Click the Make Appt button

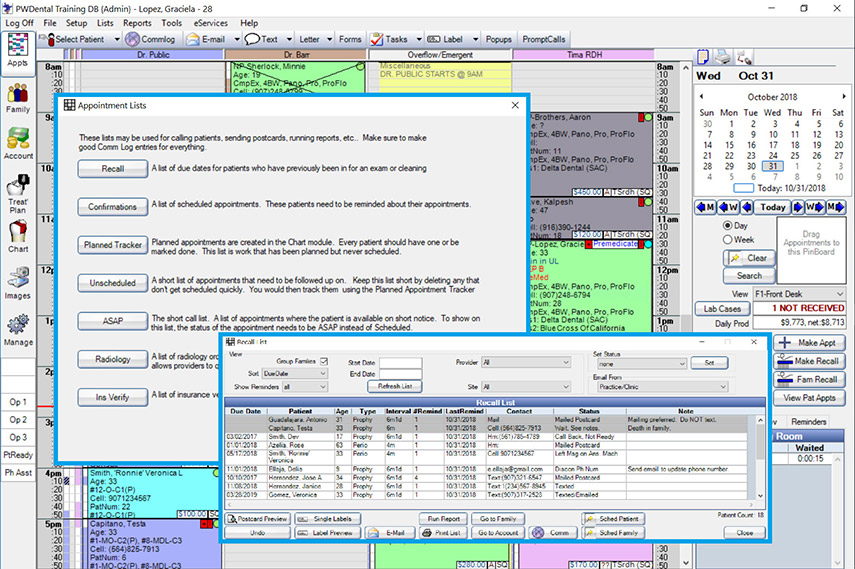pos(809,343)
